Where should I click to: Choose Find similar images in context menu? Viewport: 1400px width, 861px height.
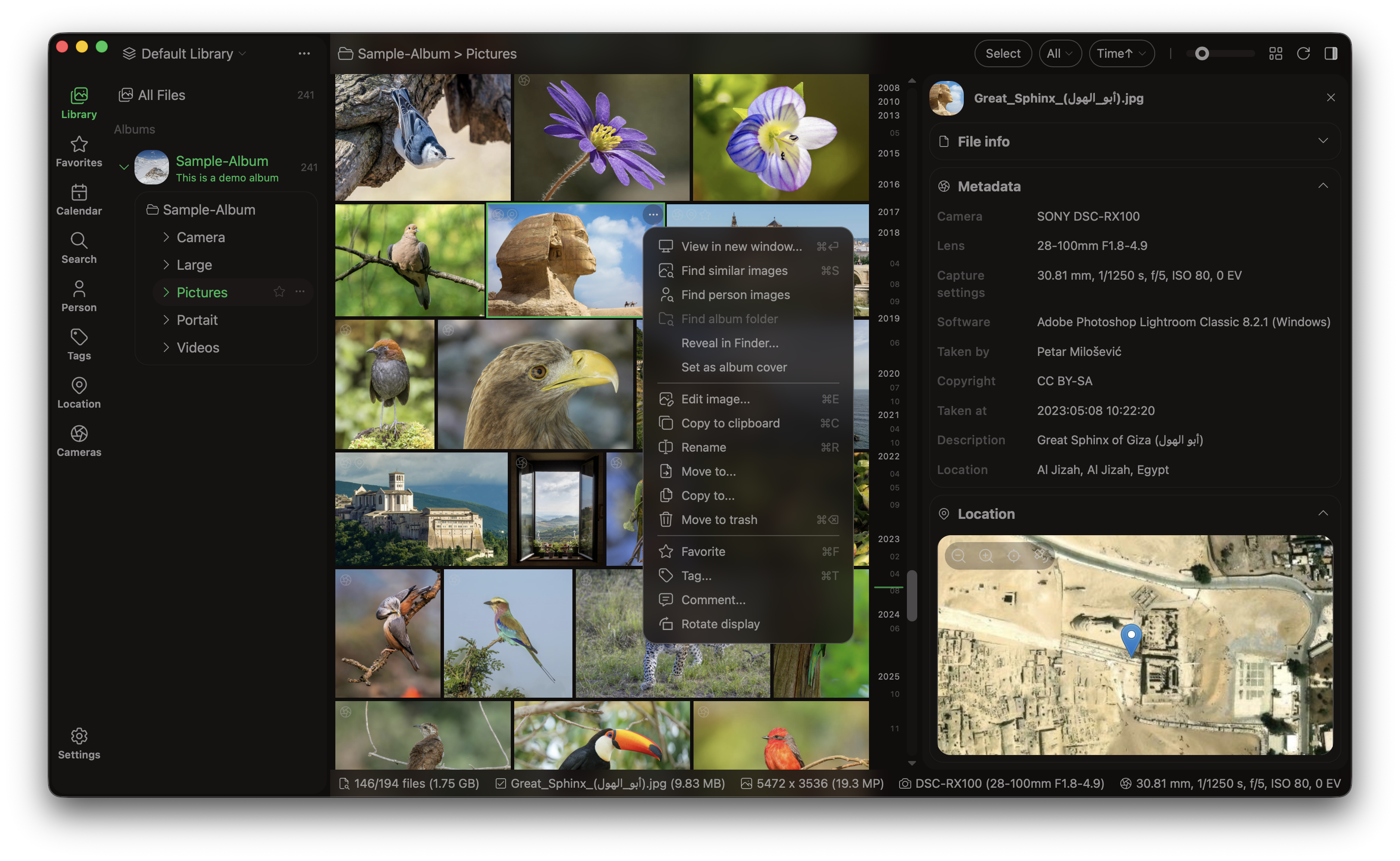click(734, 271)
